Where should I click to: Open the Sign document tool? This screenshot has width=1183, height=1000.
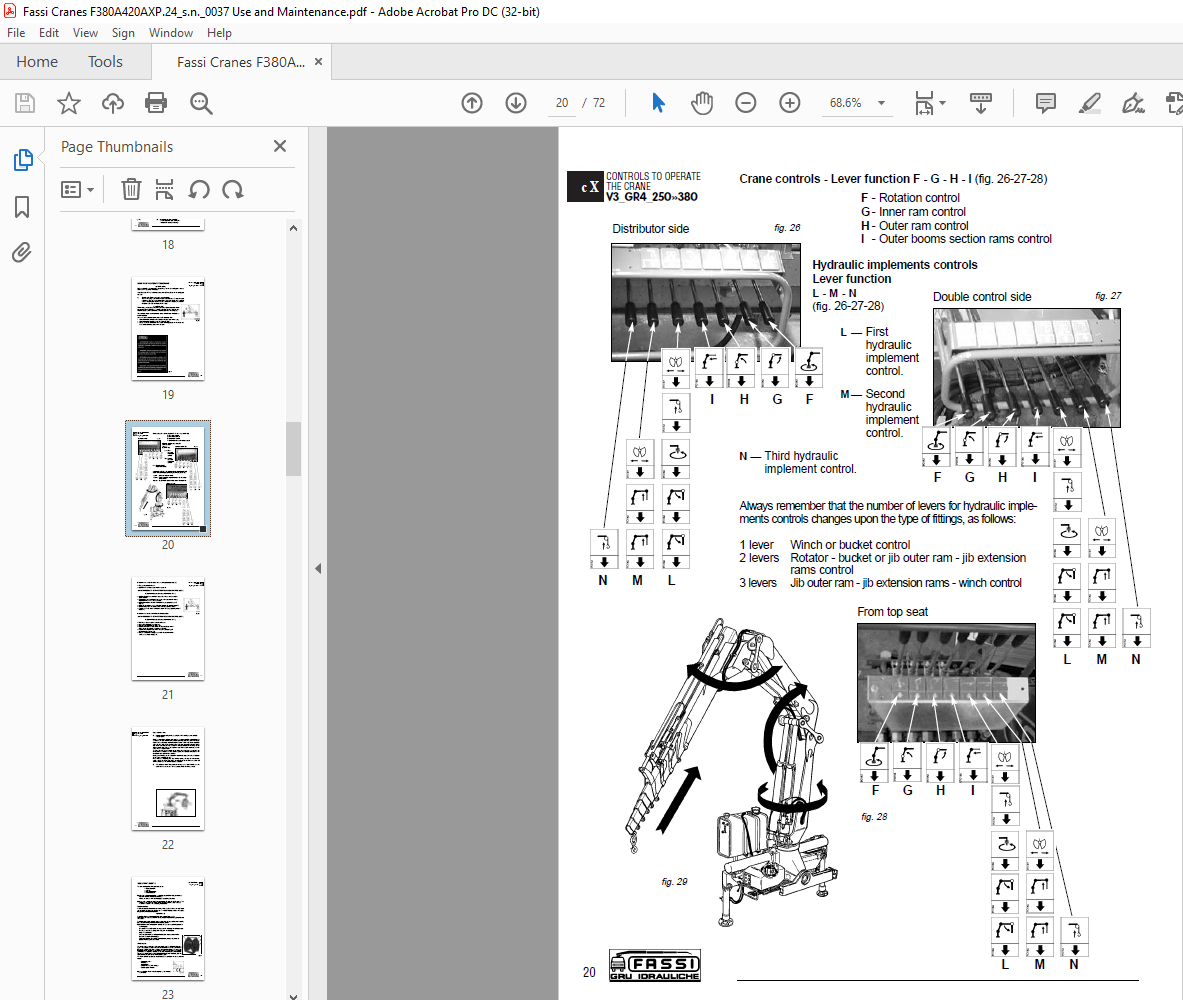[1133, 103]
